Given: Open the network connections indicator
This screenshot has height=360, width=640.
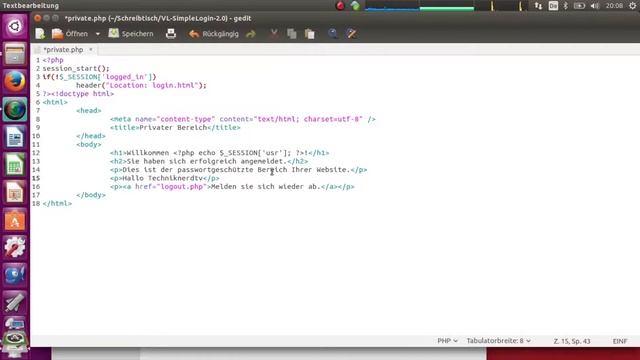Looking at the screenshot, I should tap(538, 6).
